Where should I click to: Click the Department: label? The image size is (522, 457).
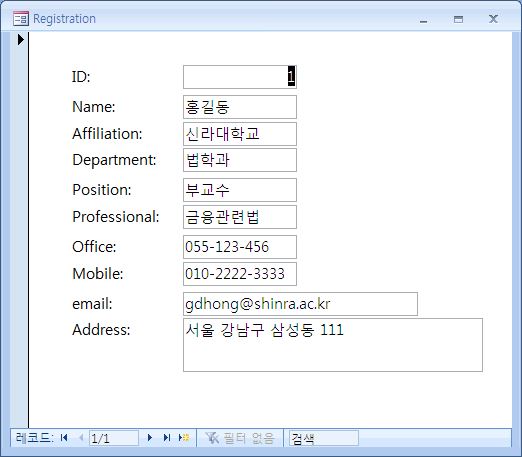pyautogui.click(x=114, y=160)
